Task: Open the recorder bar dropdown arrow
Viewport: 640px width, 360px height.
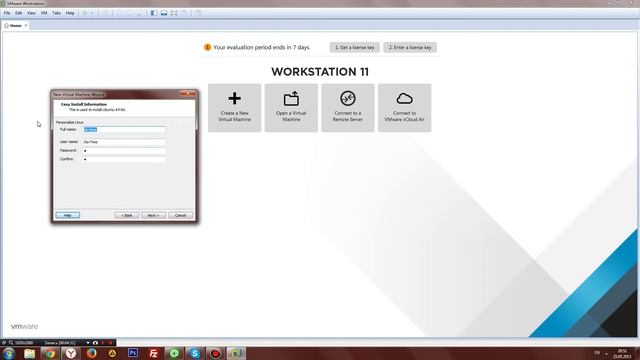Action: [88, 343]
